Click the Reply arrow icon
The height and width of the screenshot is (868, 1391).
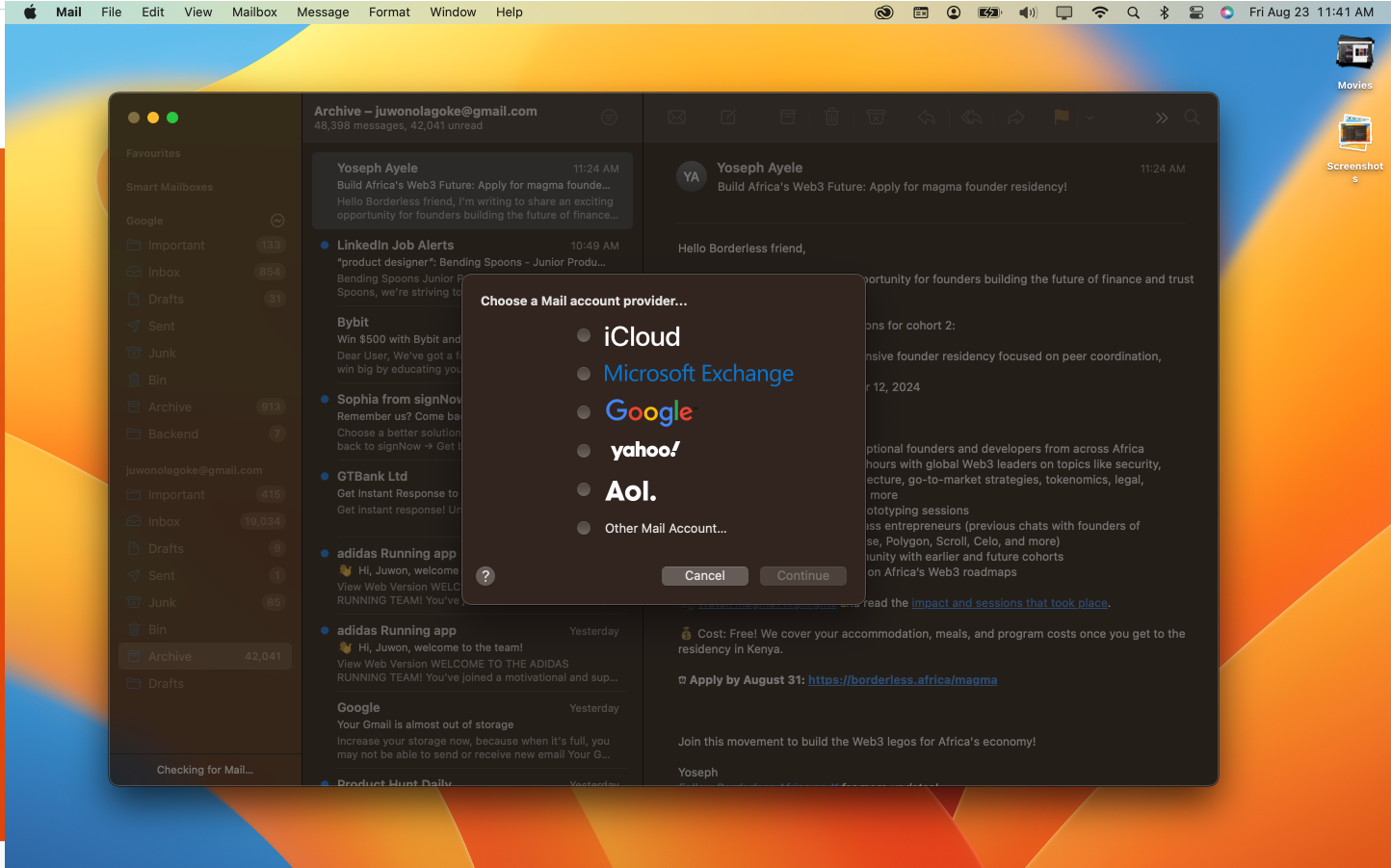927,118
